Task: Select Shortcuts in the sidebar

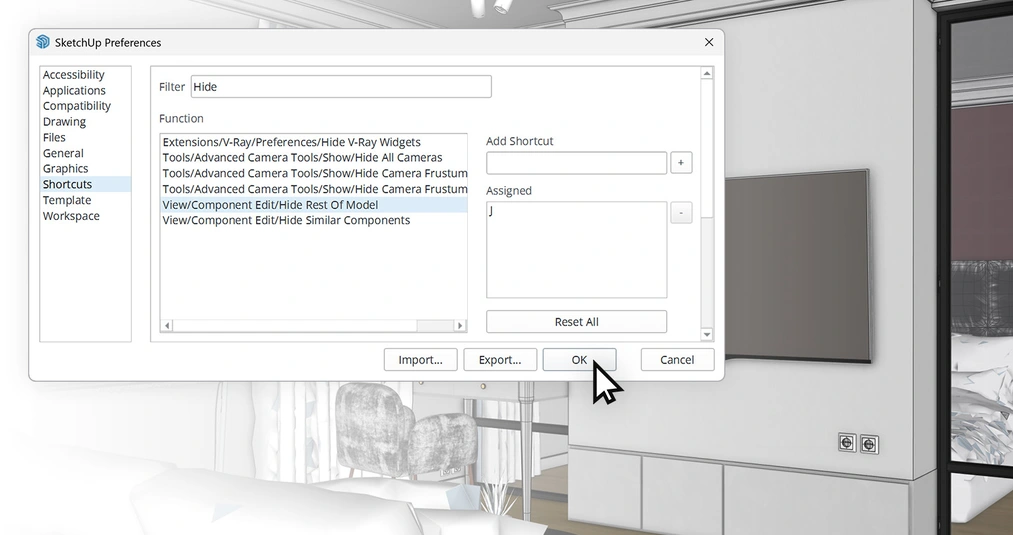Action: [x=85, y=184]
